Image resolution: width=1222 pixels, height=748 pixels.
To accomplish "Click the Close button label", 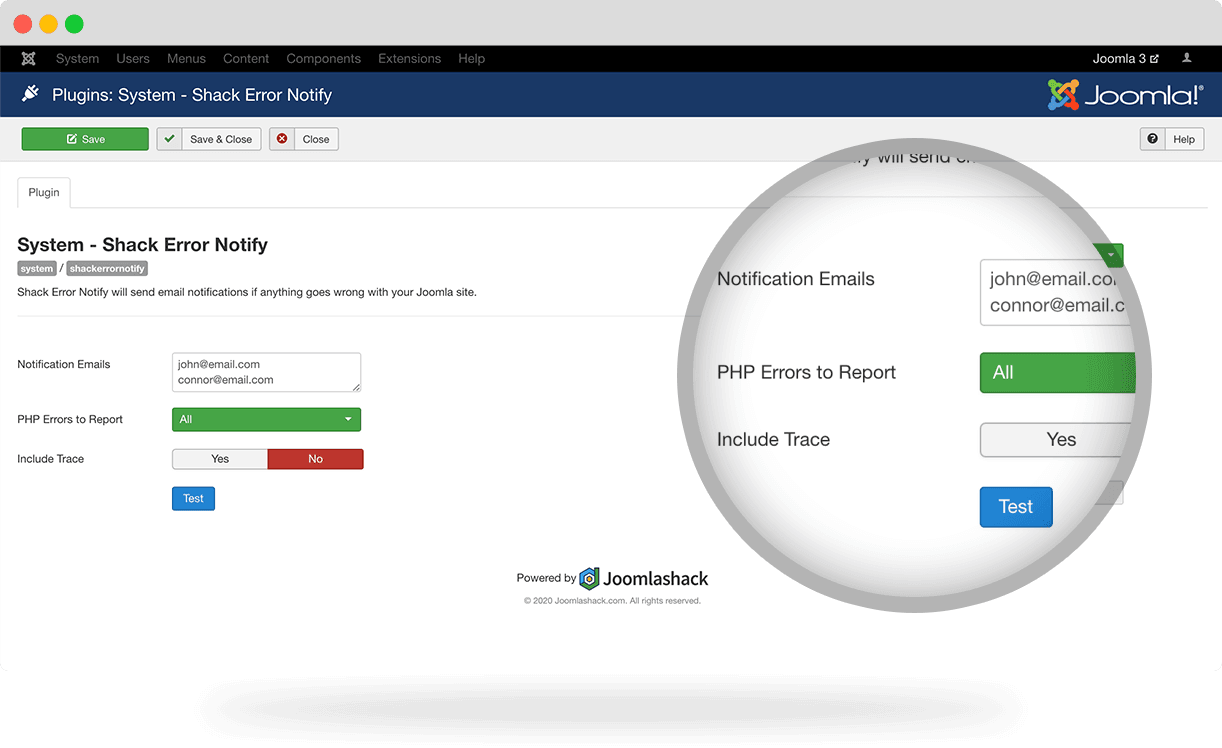I will coord(316,139).
